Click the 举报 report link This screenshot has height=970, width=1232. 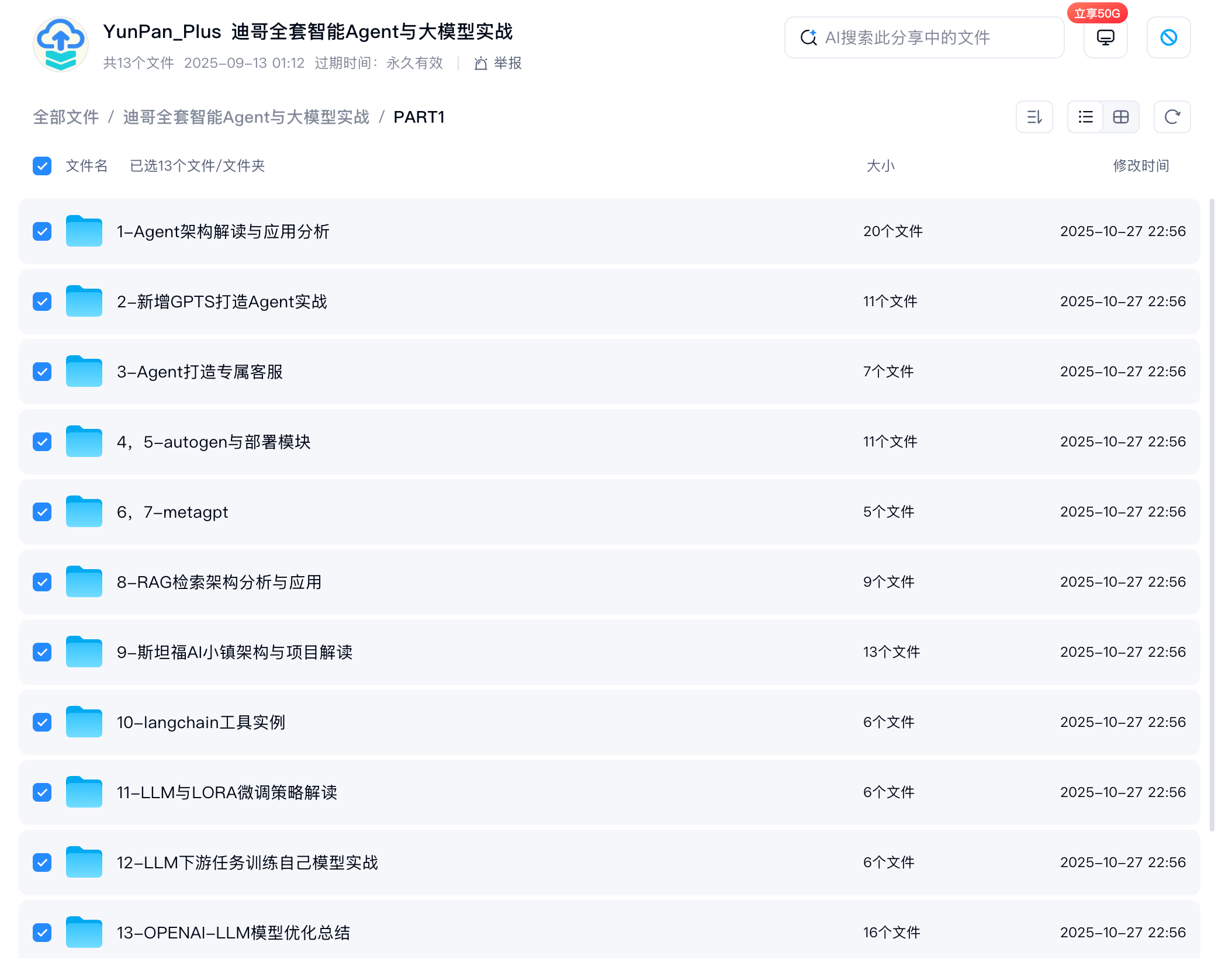point(498,63)
